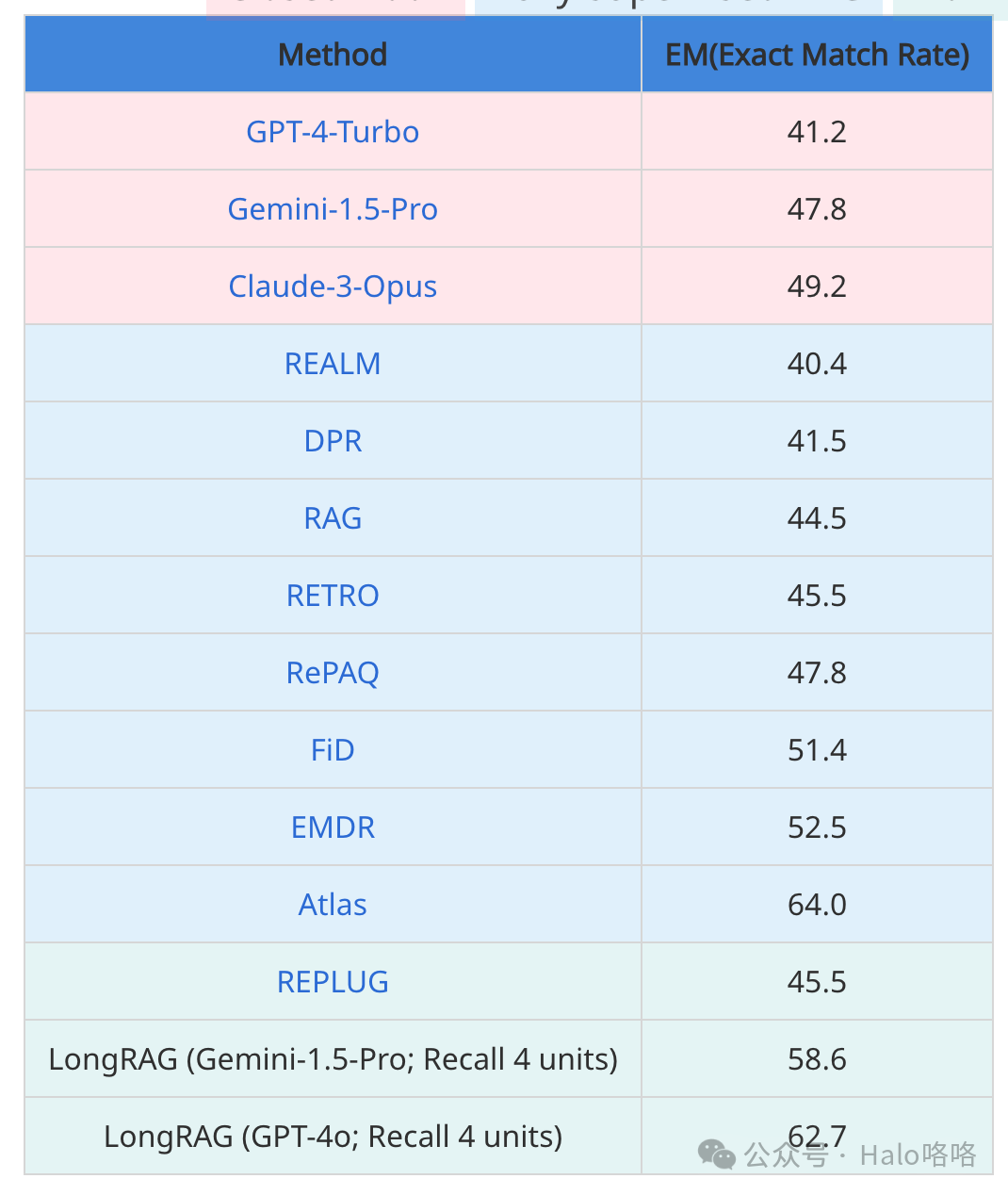Click the Atlas score cell 64.0

click(x=817, y=905)
